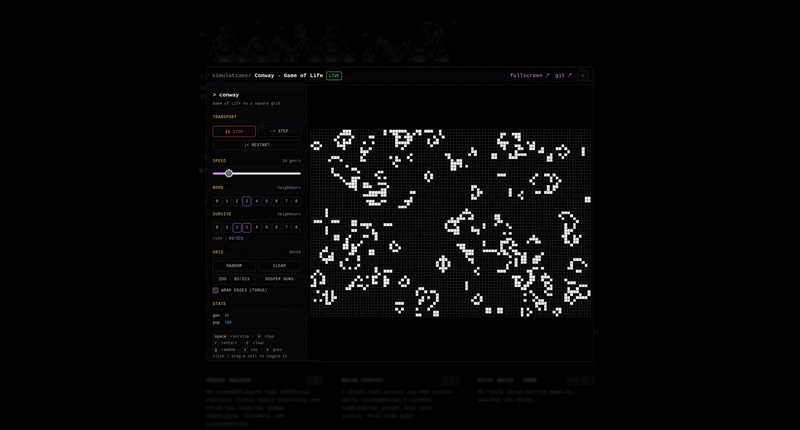Close the simulation dialog
Screen dimensions: 800x430
583,75
